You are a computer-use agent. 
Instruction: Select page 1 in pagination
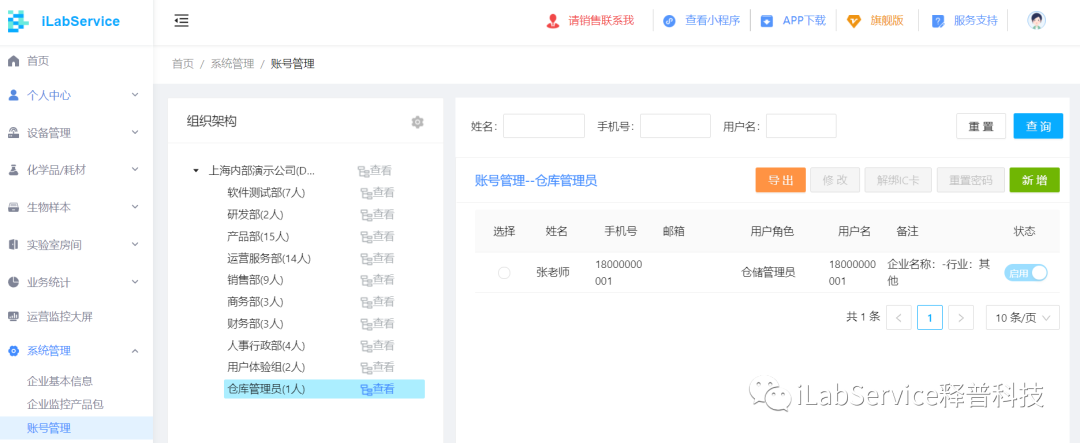(930, 318)
